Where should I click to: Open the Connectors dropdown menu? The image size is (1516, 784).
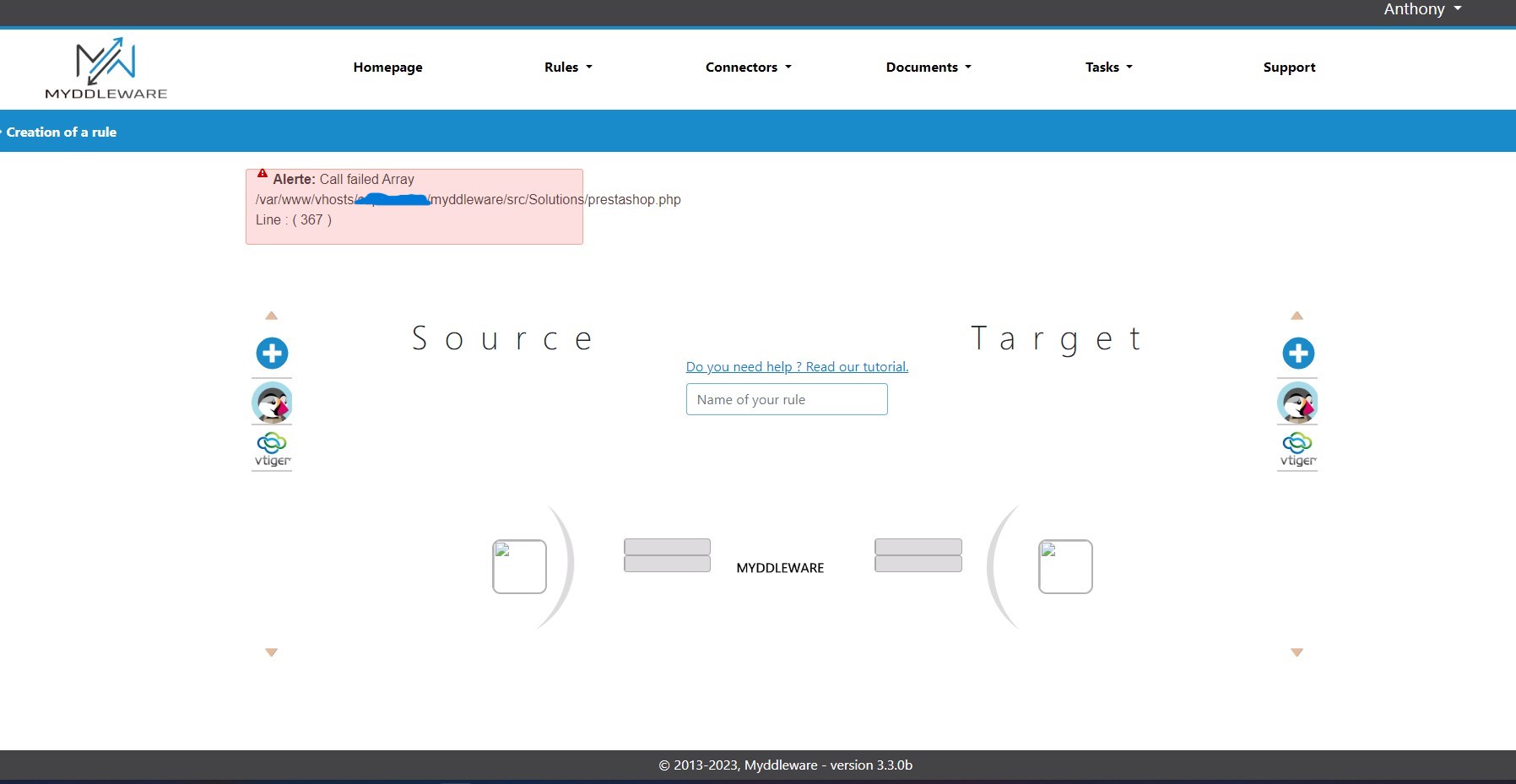pos(747,68)
